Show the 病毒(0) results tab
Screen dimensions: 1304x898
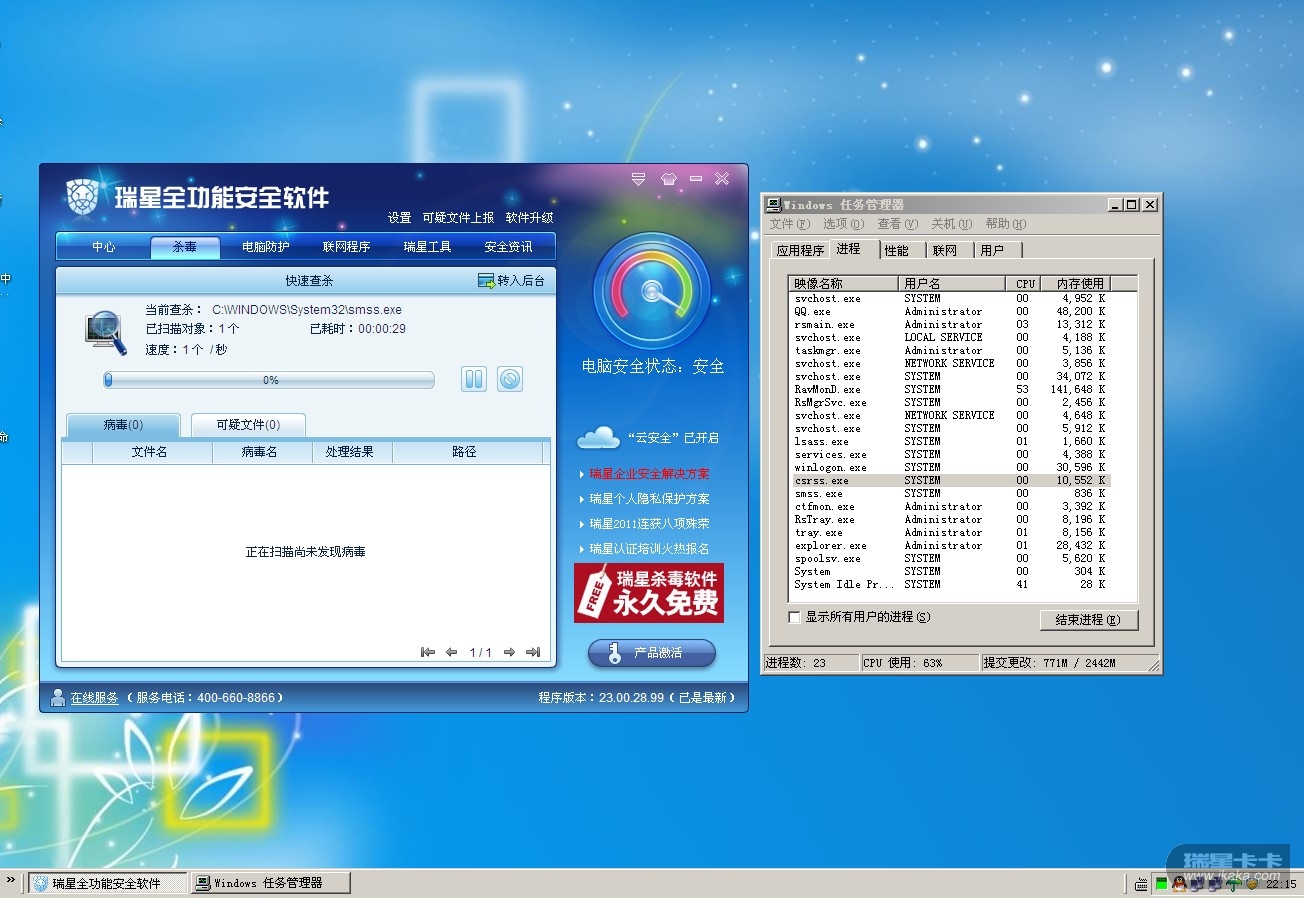coord(123,425)
